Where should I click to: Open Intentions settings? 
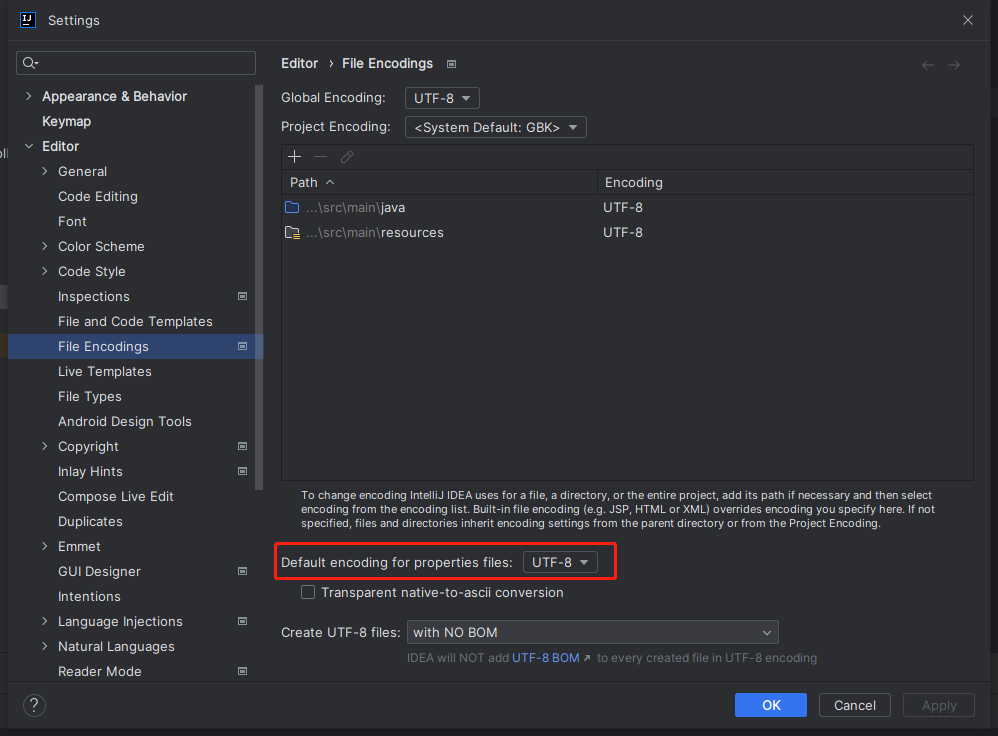coord(89,597)
